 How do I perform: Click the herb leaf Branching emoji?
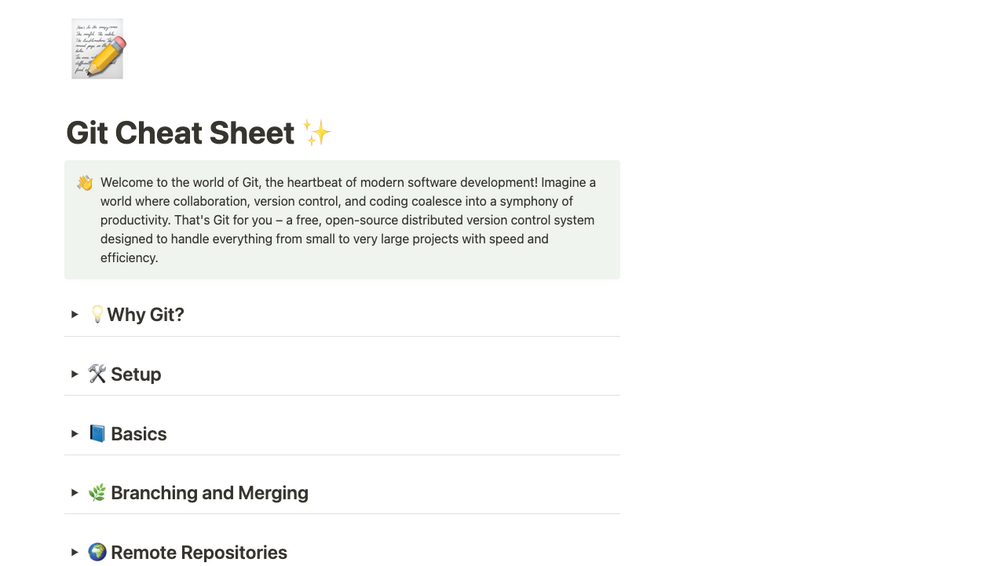(x=97, y=493)
